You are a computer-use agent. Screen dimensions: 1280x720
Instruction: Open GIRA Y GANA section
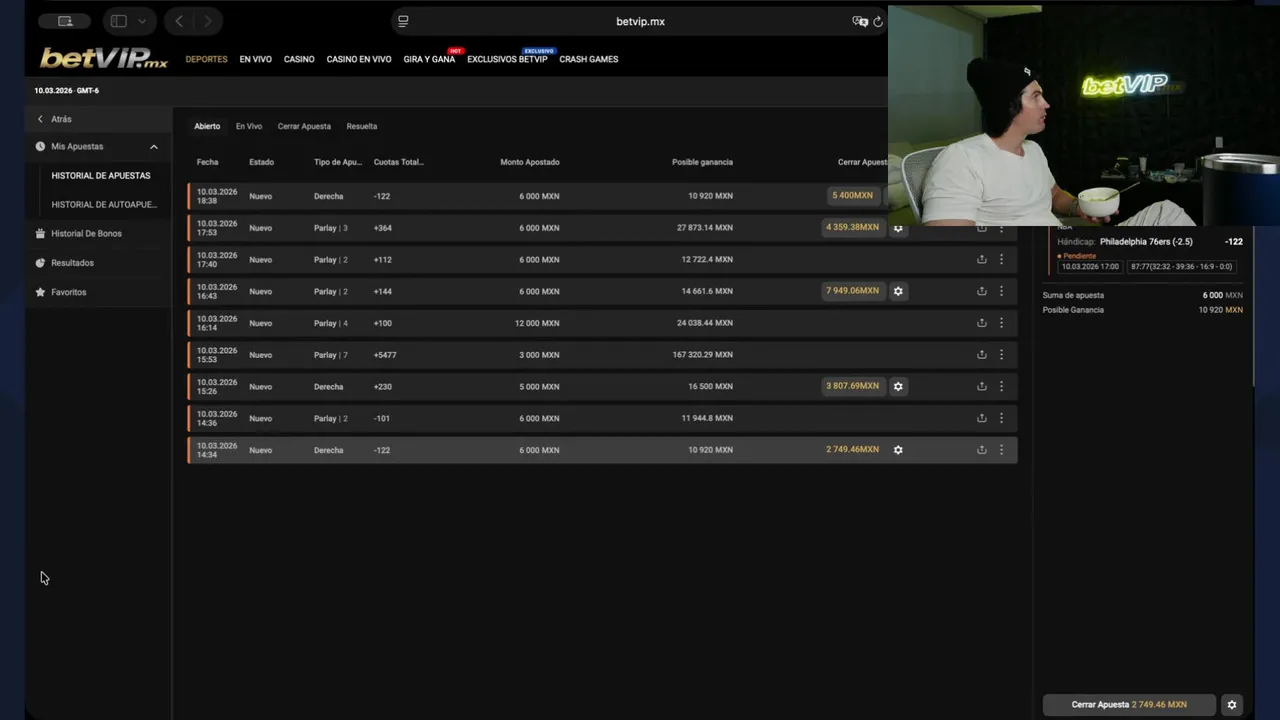[429, 59]
